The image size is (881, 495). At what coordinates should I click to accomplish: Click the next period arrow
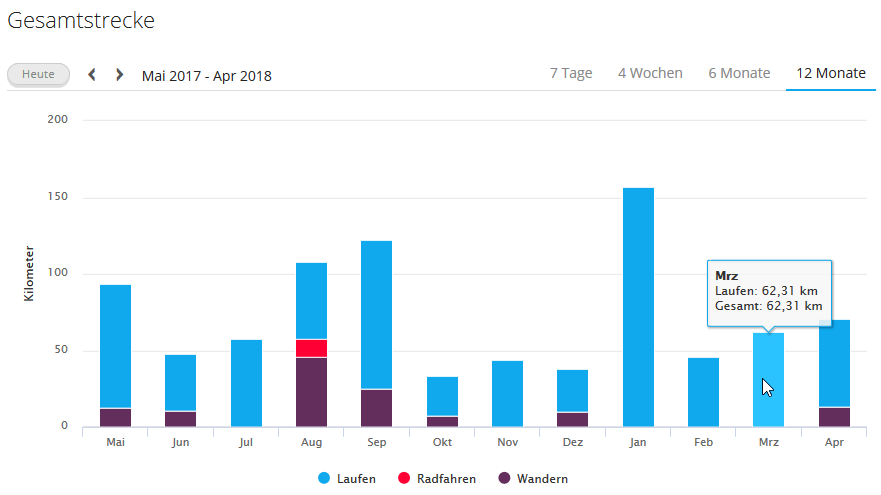tap(120, 75)
